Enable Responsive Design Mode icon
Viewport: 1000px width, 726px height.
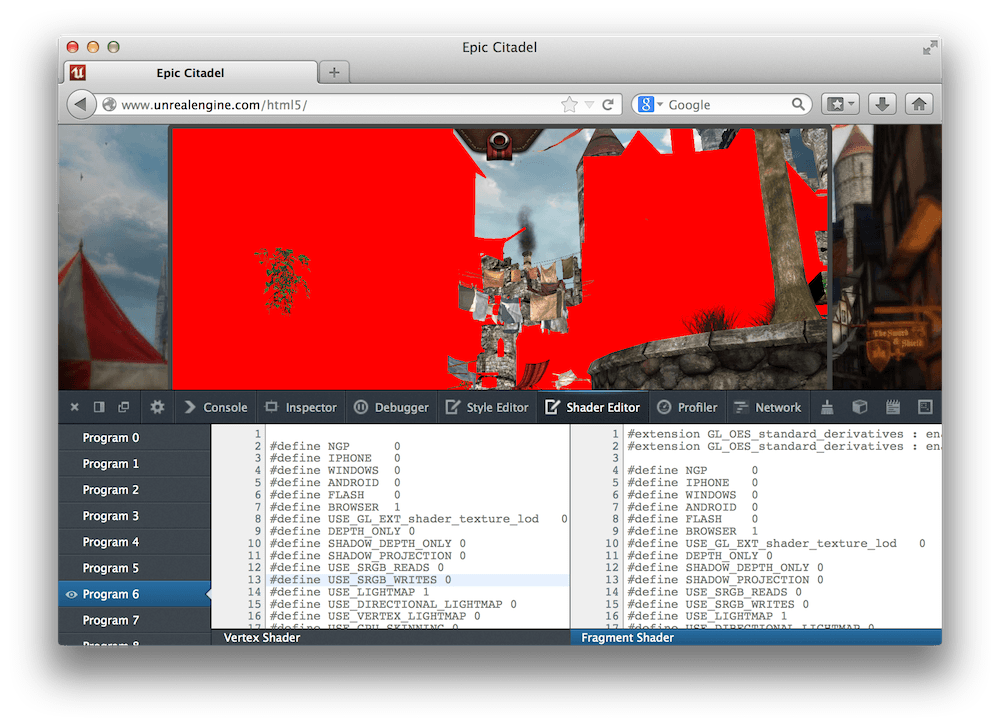click(925, 407)
